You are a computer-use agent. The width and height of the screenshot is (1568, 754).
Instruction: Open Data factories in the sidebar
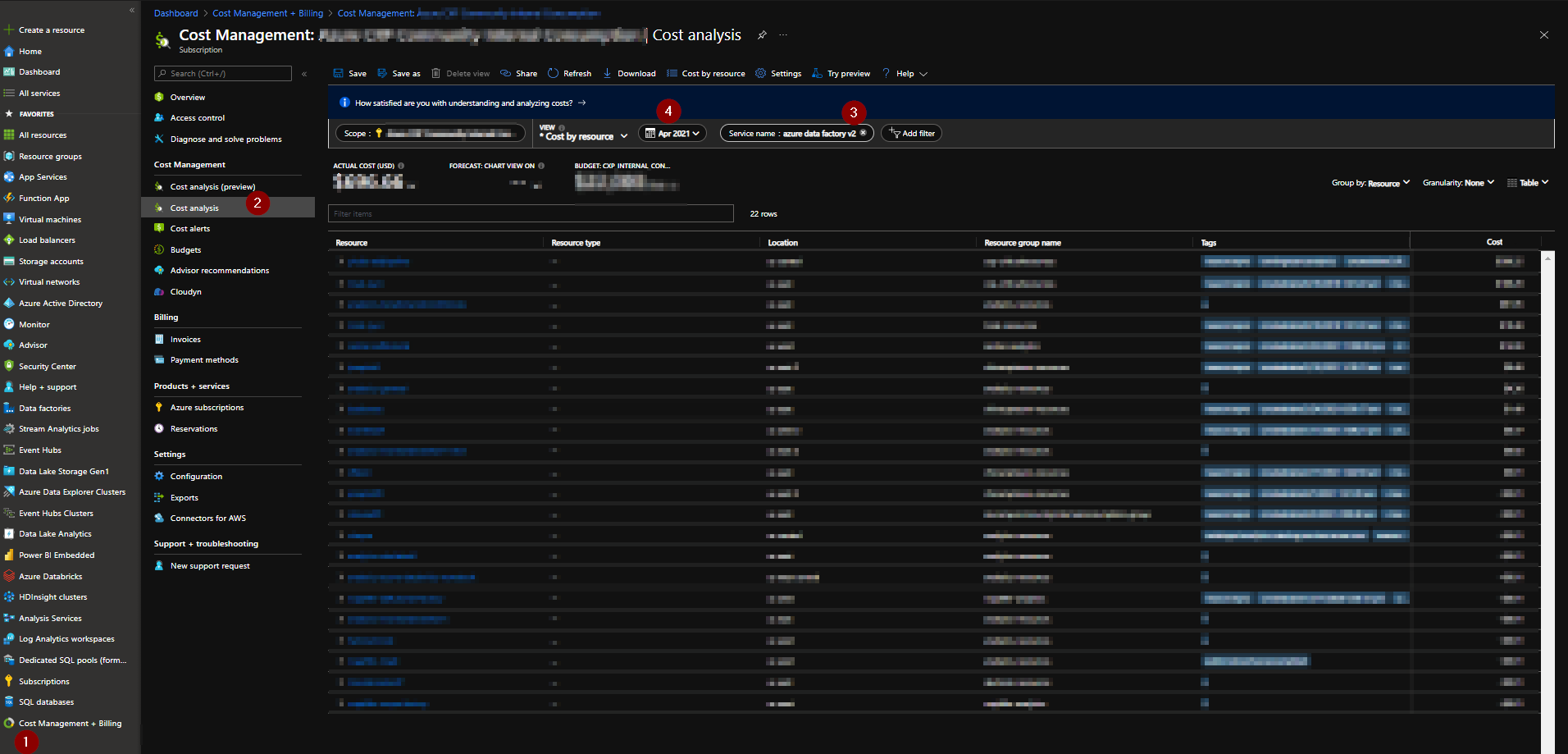point(44,409)
